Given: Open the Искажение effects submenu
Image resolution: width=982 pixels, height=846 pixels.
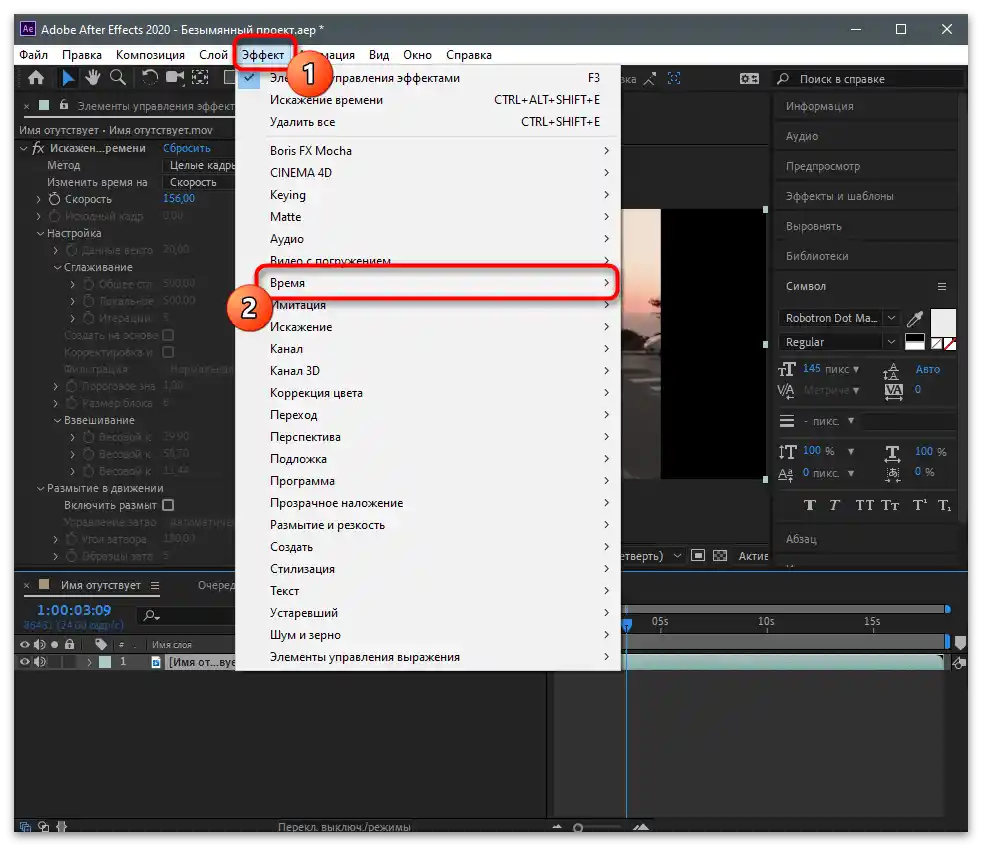Looking at the screenshot, I should tap(438, 327).
